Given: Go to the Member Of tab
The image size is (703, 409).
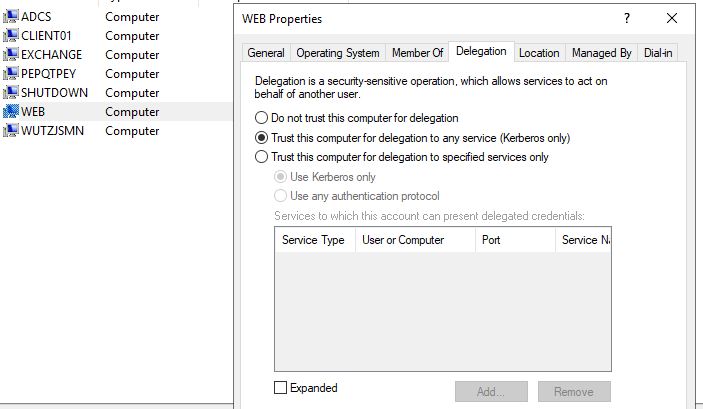Looking at the screenshot, I should pos(417,53).
